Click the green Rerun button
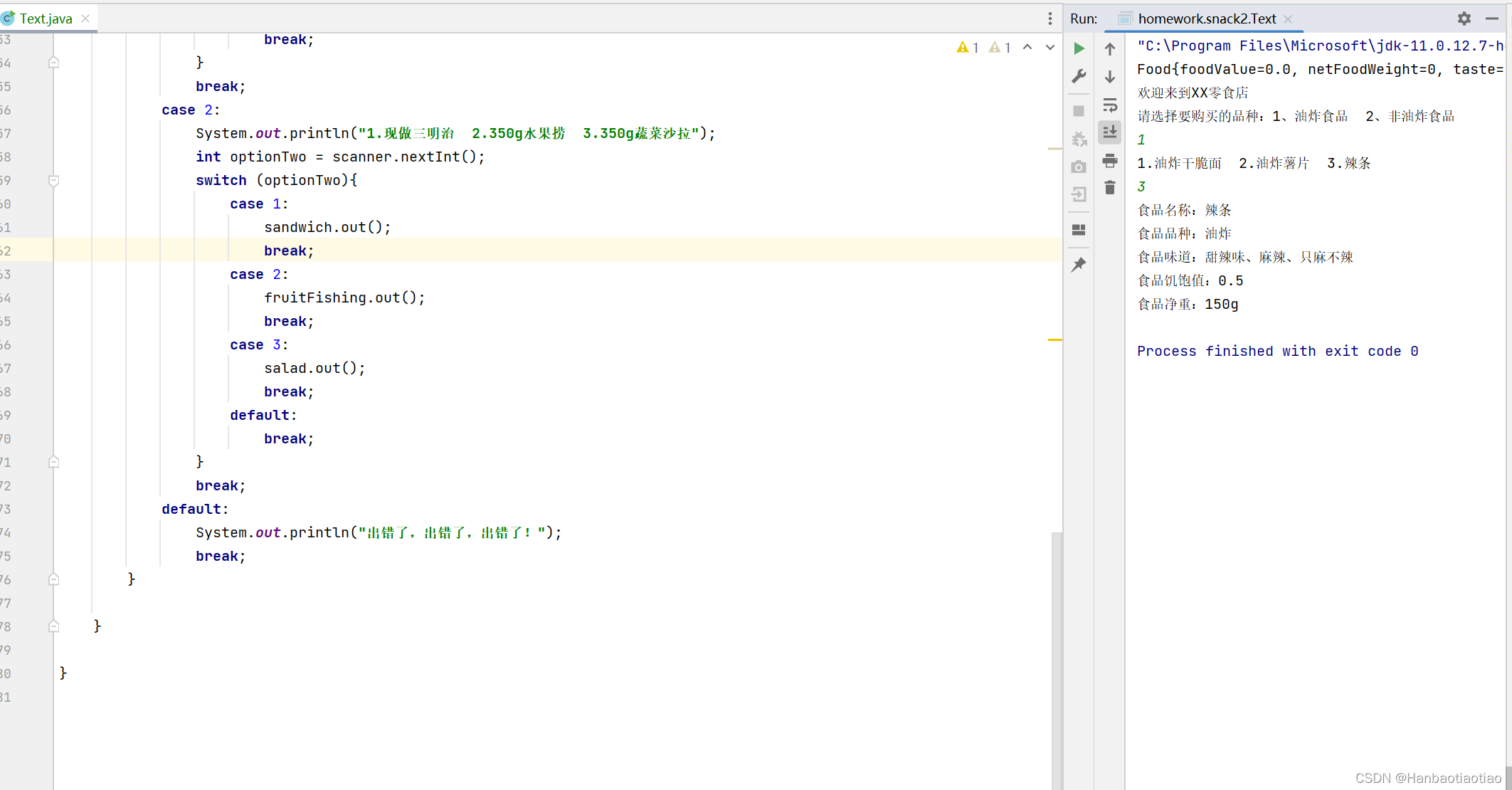Screen dimensions: 1512x790 pyautogui.click(x=1079, y=48)
